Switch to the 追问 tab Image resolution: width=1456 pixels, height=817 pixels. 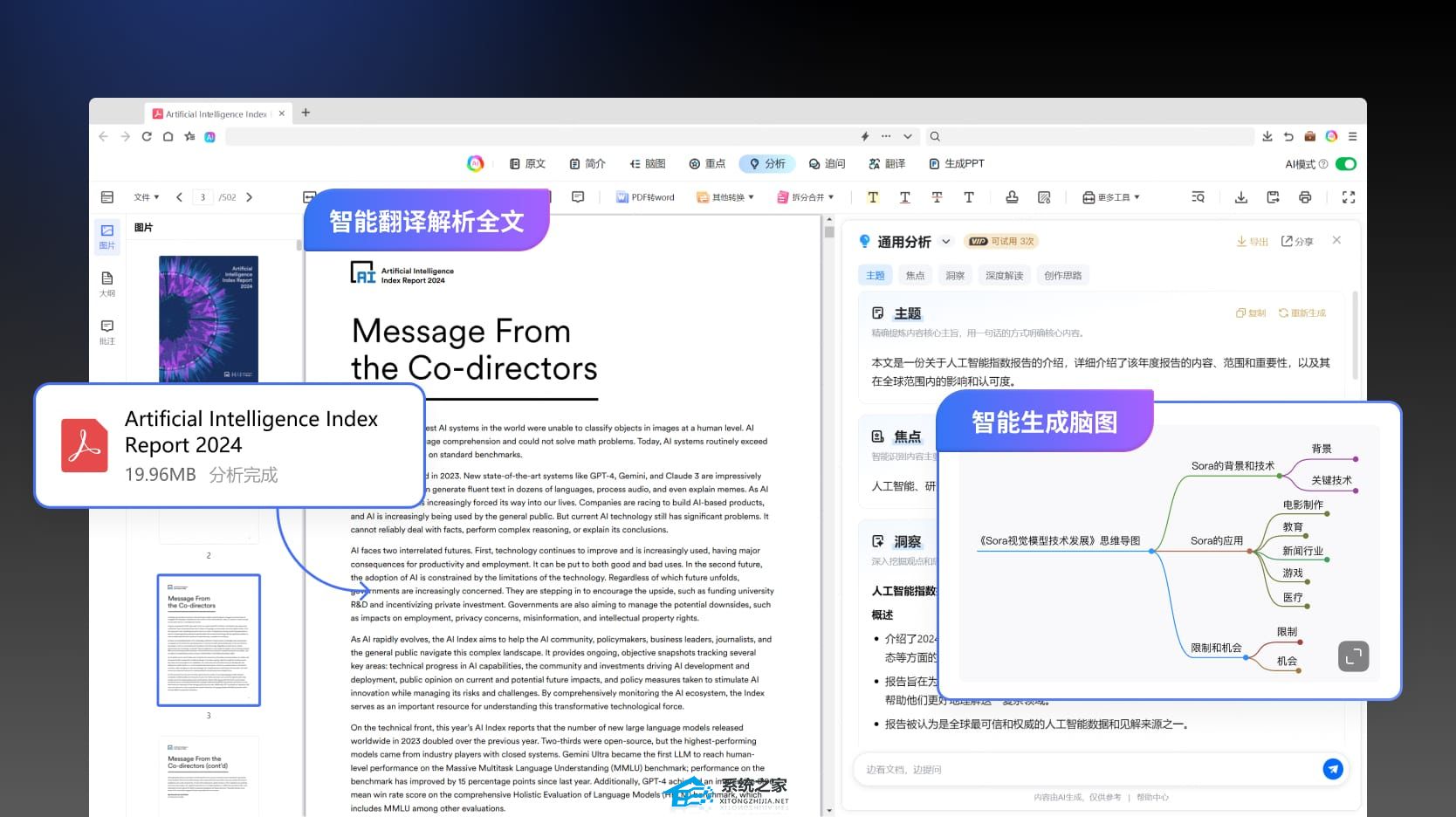(x=828, y=164)
